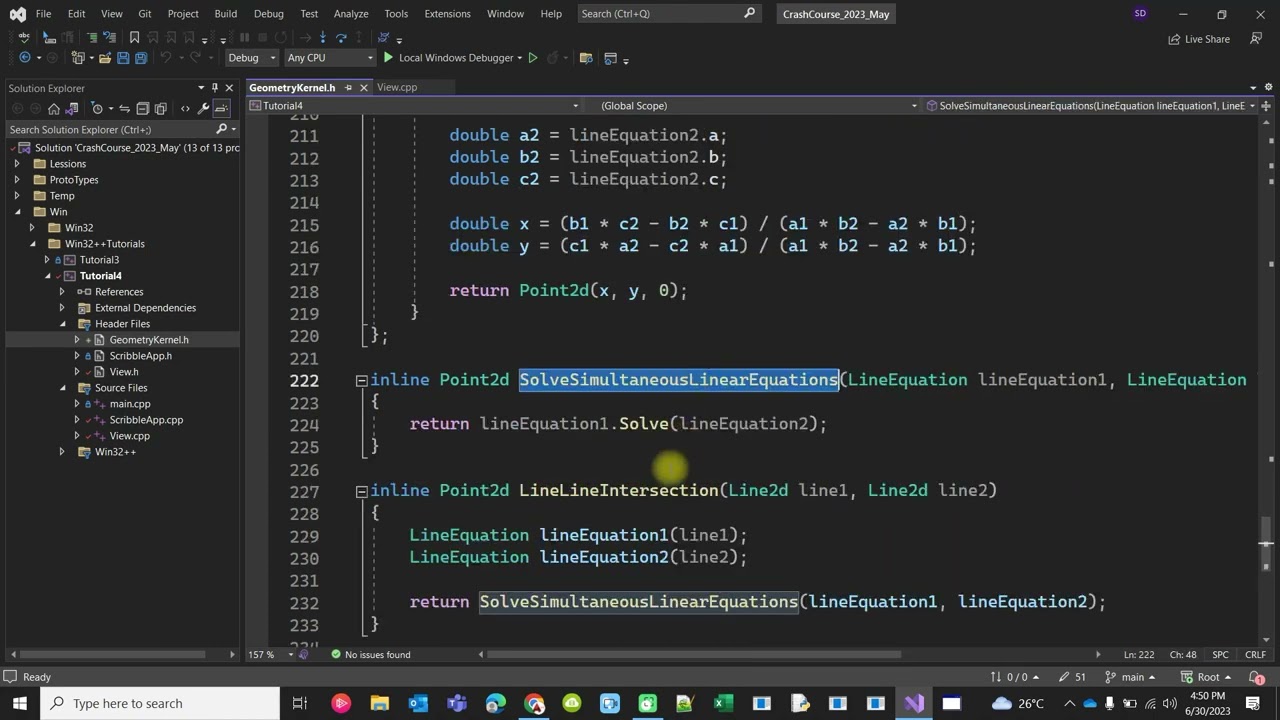The image size is (1280, 720).
Task: Click the notifications bell in the status bar
Action: 1258,678
